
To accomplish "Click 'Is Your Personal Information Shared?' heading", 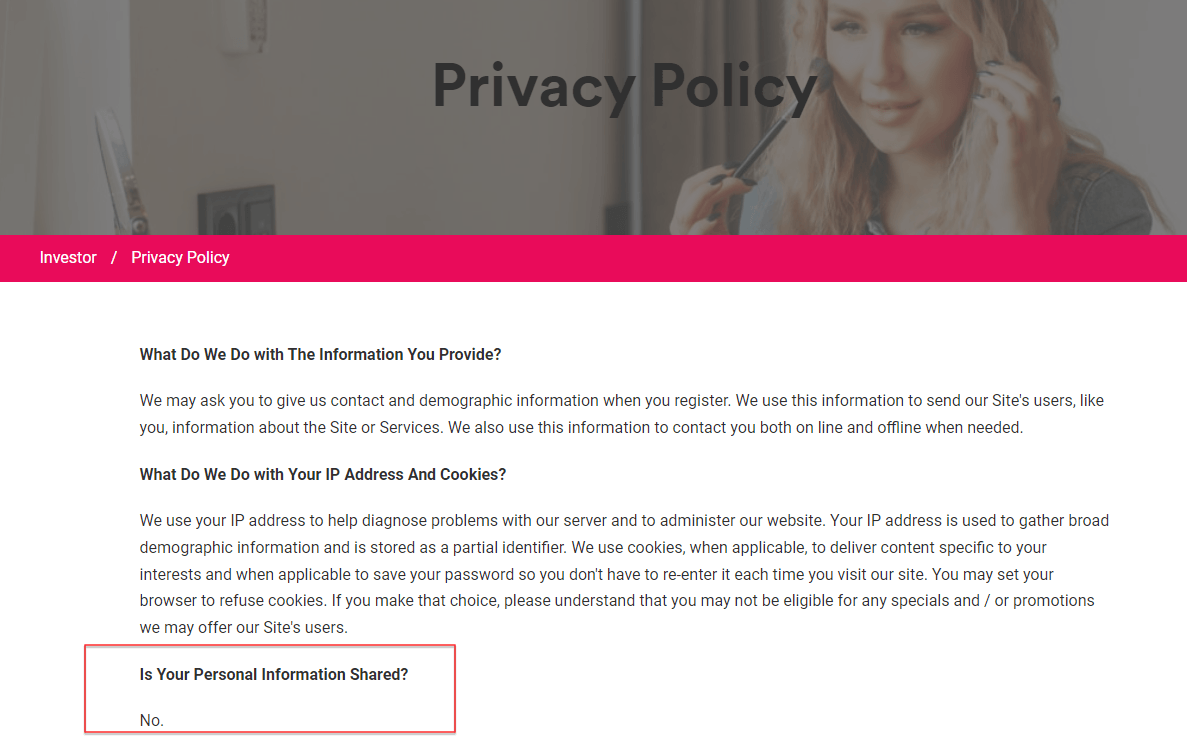I will pos(274,674).
